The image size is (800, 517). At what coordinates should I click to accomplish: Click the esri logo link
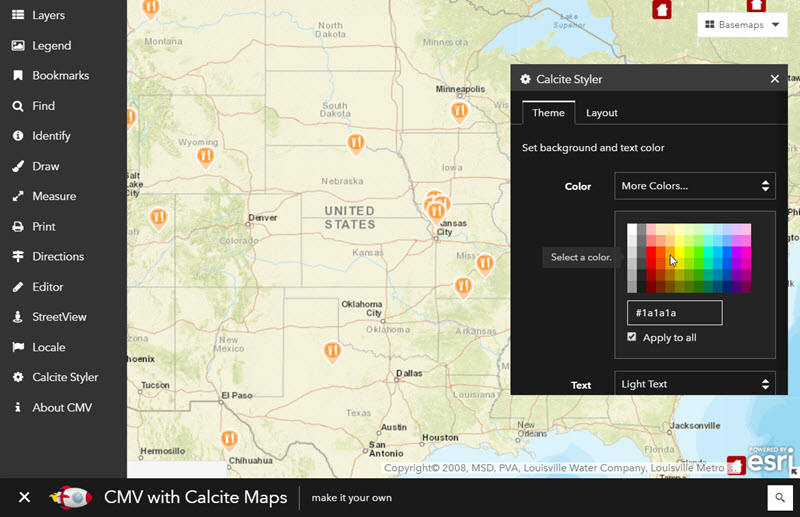point(770,459)
